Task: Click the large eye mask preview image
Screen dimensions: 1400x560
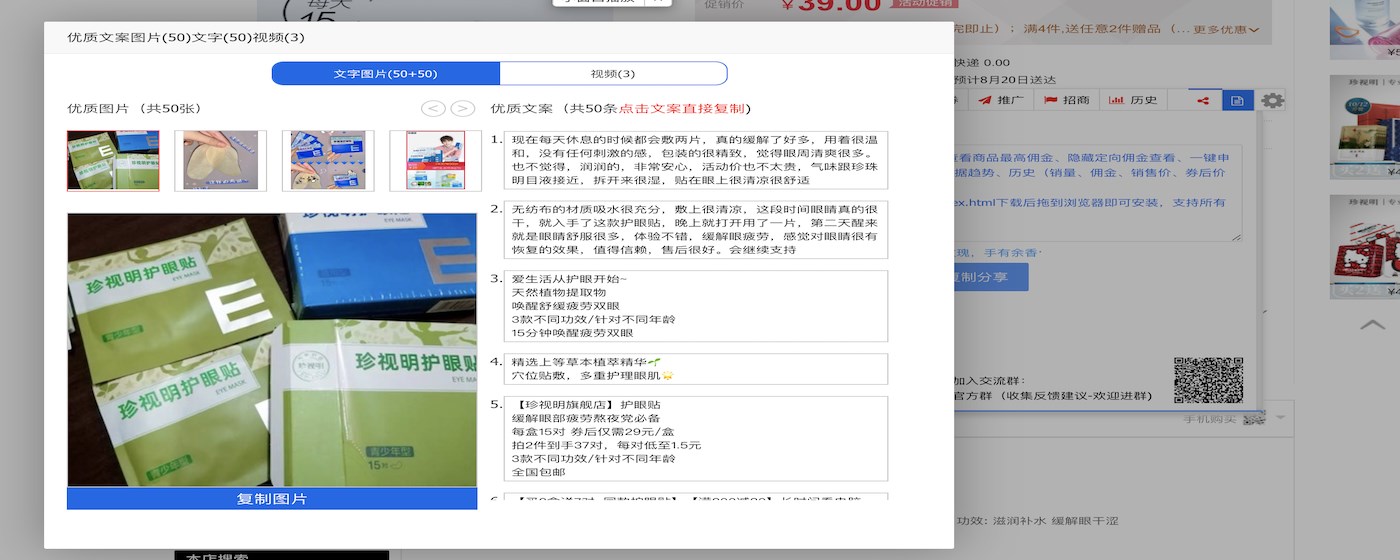Action: (272, 349)
